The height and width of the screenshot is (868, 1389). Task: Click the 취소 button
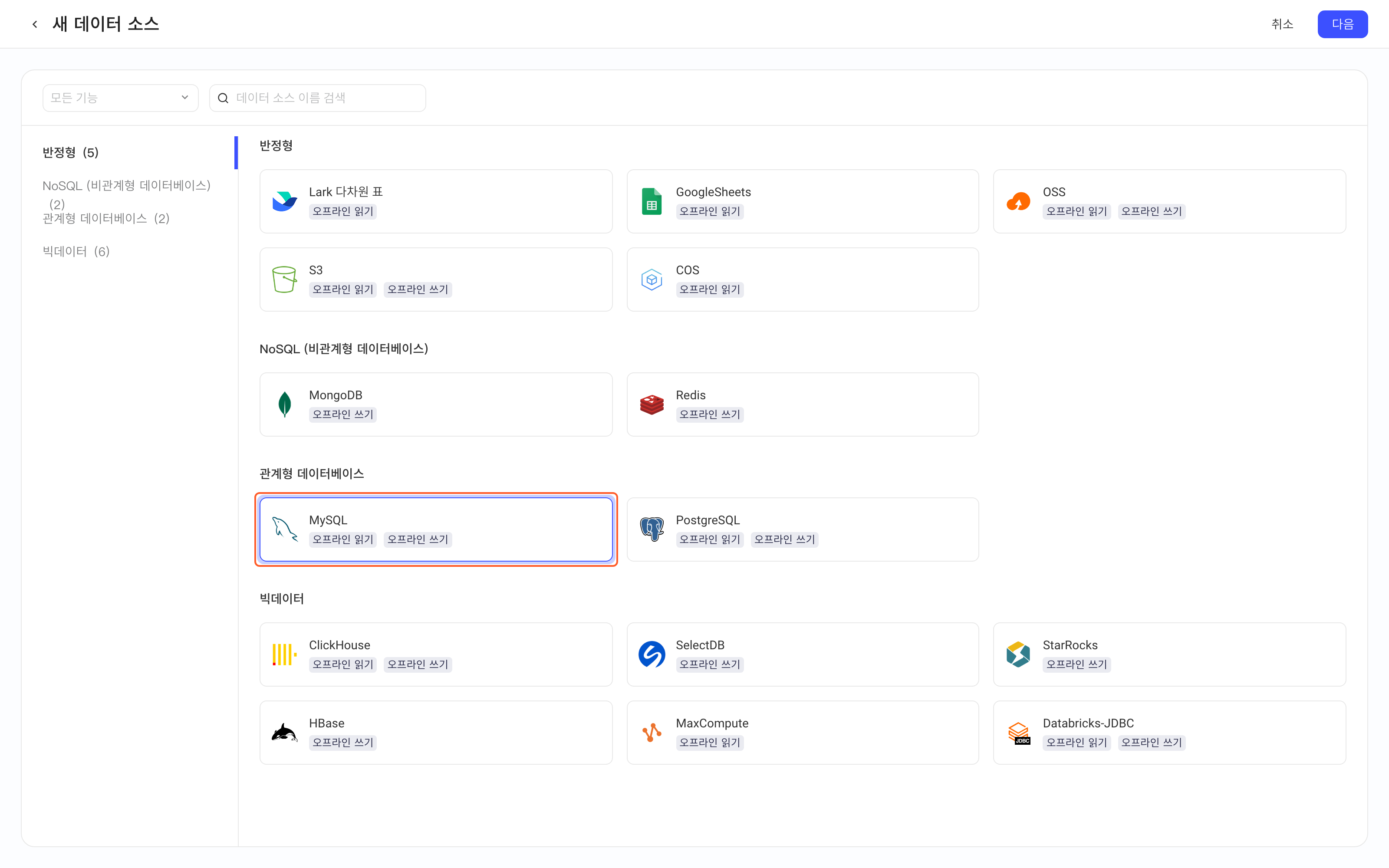1282,24
